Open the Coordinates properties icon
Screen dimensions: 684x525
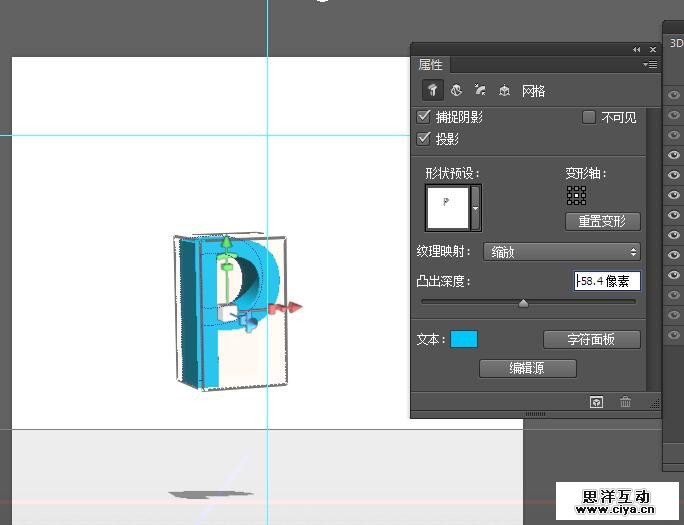(504, 91)
